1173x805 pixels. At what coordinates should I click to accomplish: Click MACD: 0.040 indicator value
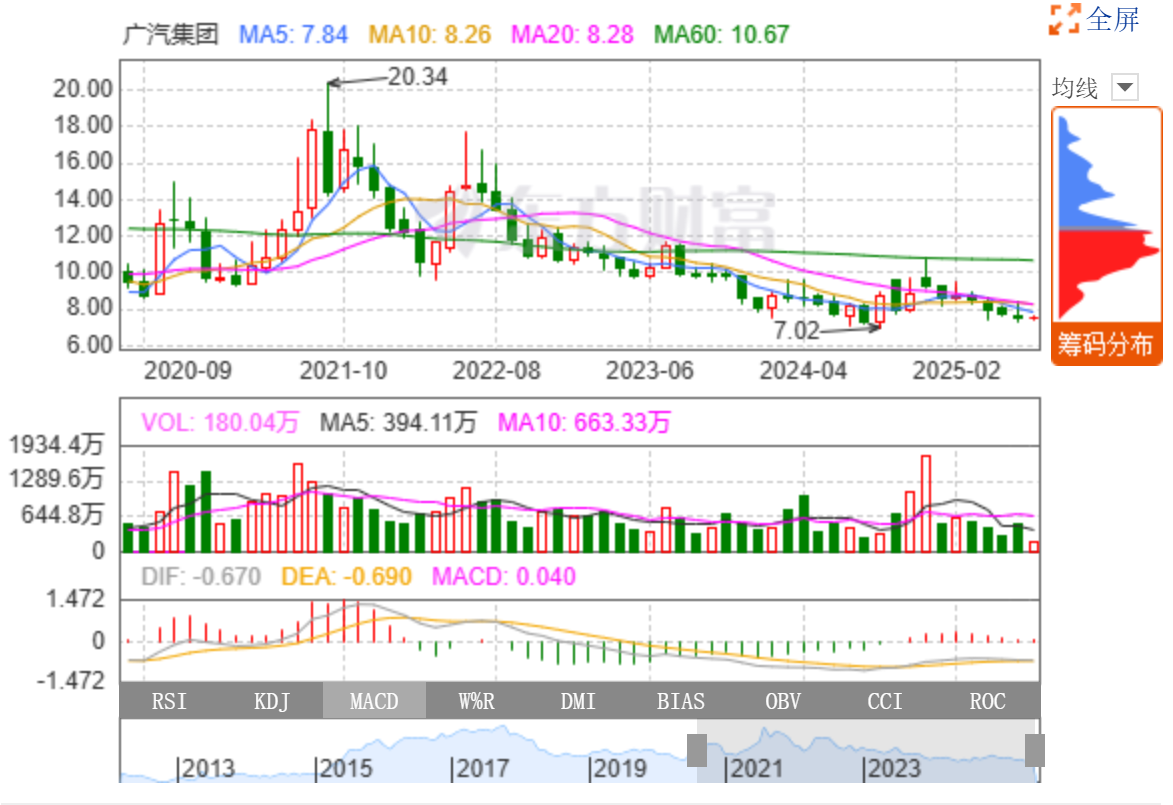(x=504, y=577)
